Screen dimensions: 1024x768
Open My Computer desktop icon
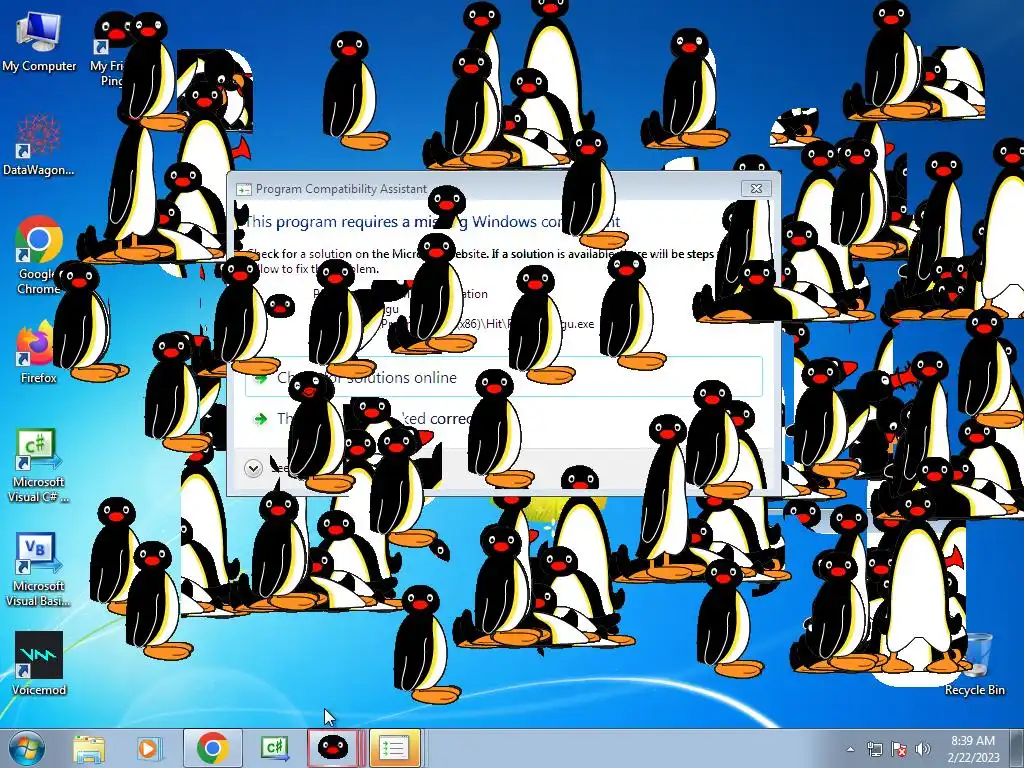pos(39,42)
